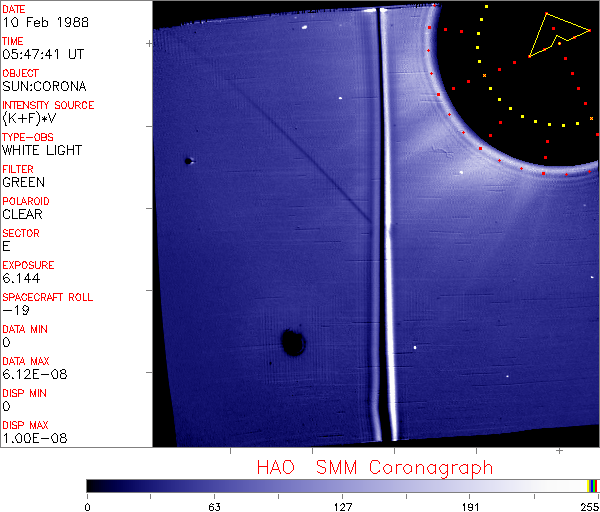The height and width of the screenshot is (512, 600).
Task: Click the blue-to-white intensity color bar
Action: coord(342,486)
